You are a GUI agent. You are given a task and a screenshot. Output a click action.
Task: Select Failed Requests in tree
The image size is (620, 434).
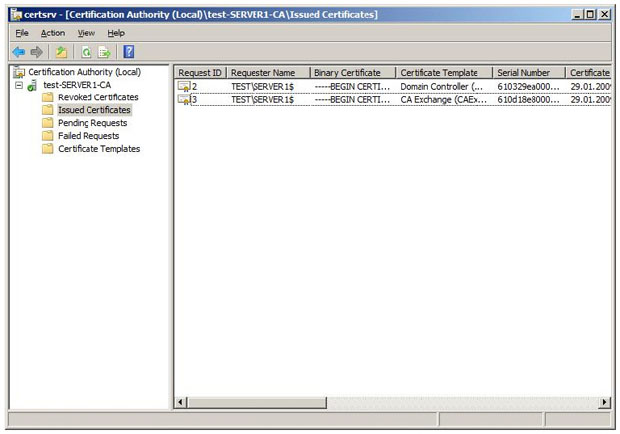tap(89, 136)
